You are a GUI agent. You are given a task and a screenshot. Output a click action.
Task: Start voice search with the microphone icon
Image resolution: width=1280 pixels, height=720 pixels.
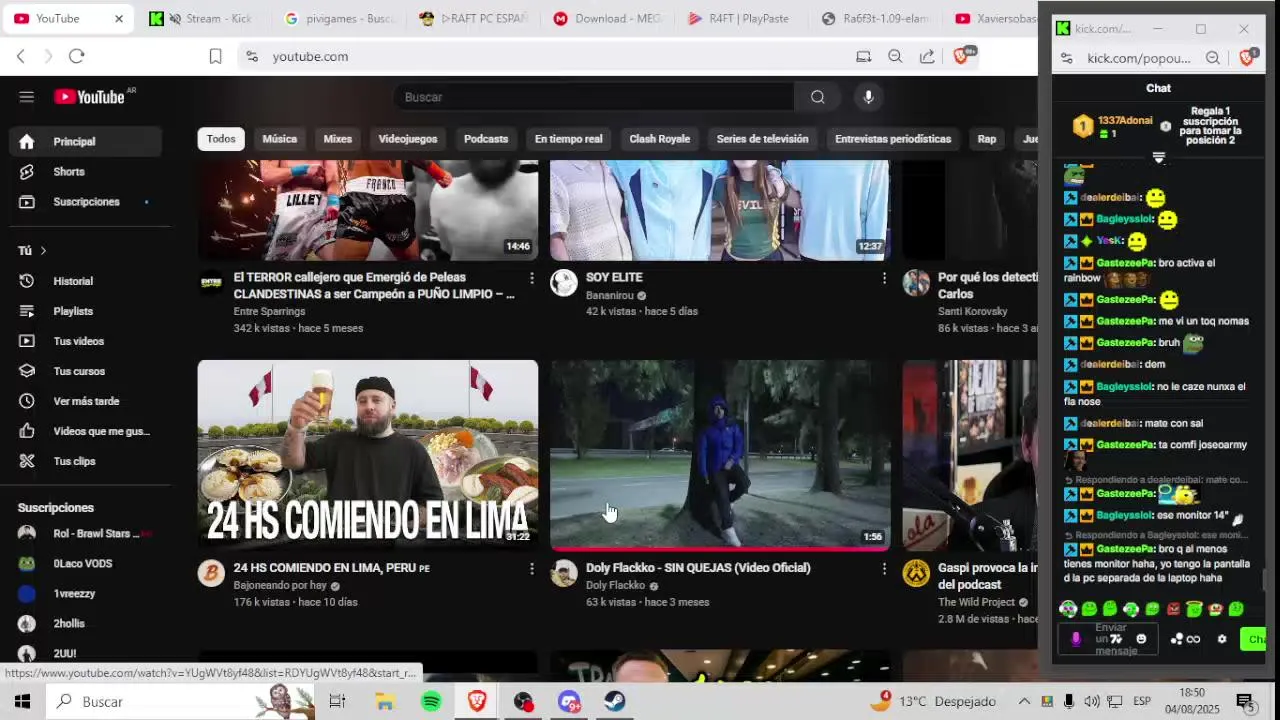[868, 97]
